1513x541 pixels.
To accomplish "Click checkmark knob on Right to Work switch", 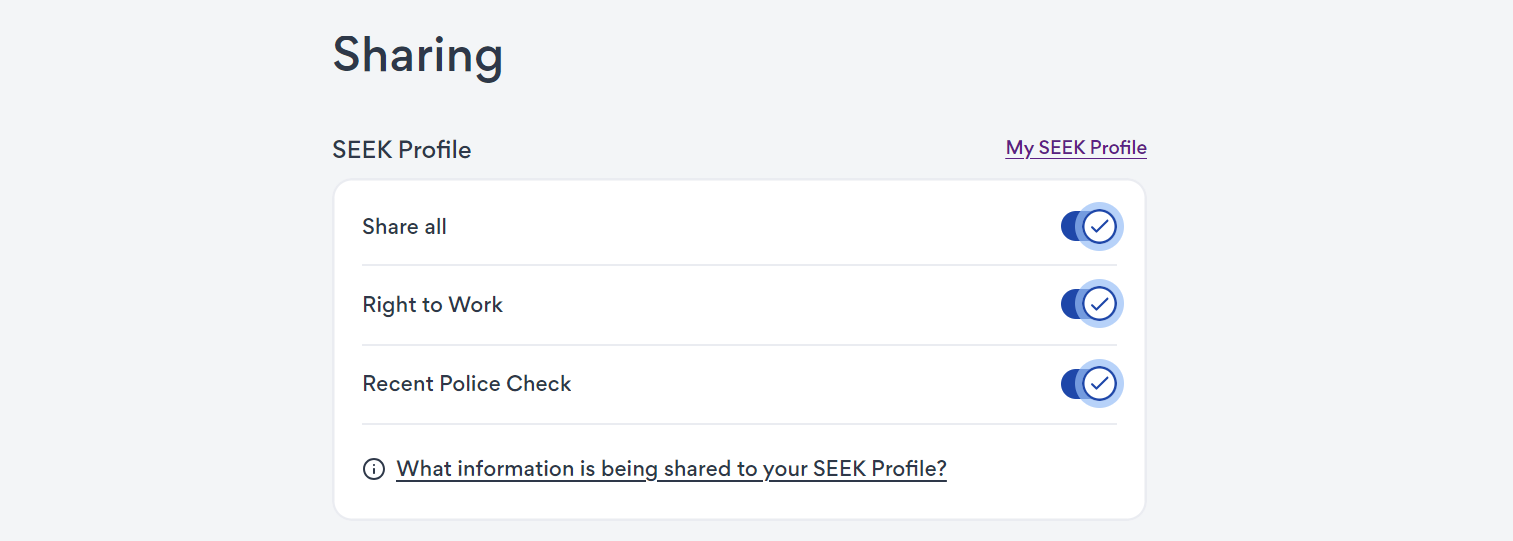I will 1099,303.
